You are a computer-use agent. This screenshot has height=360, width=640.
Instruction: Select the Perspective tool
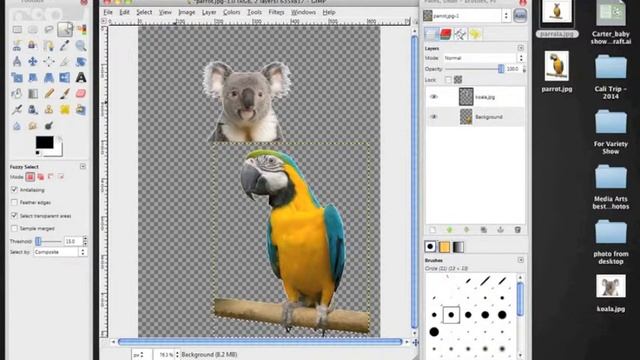tap(49, 78)
